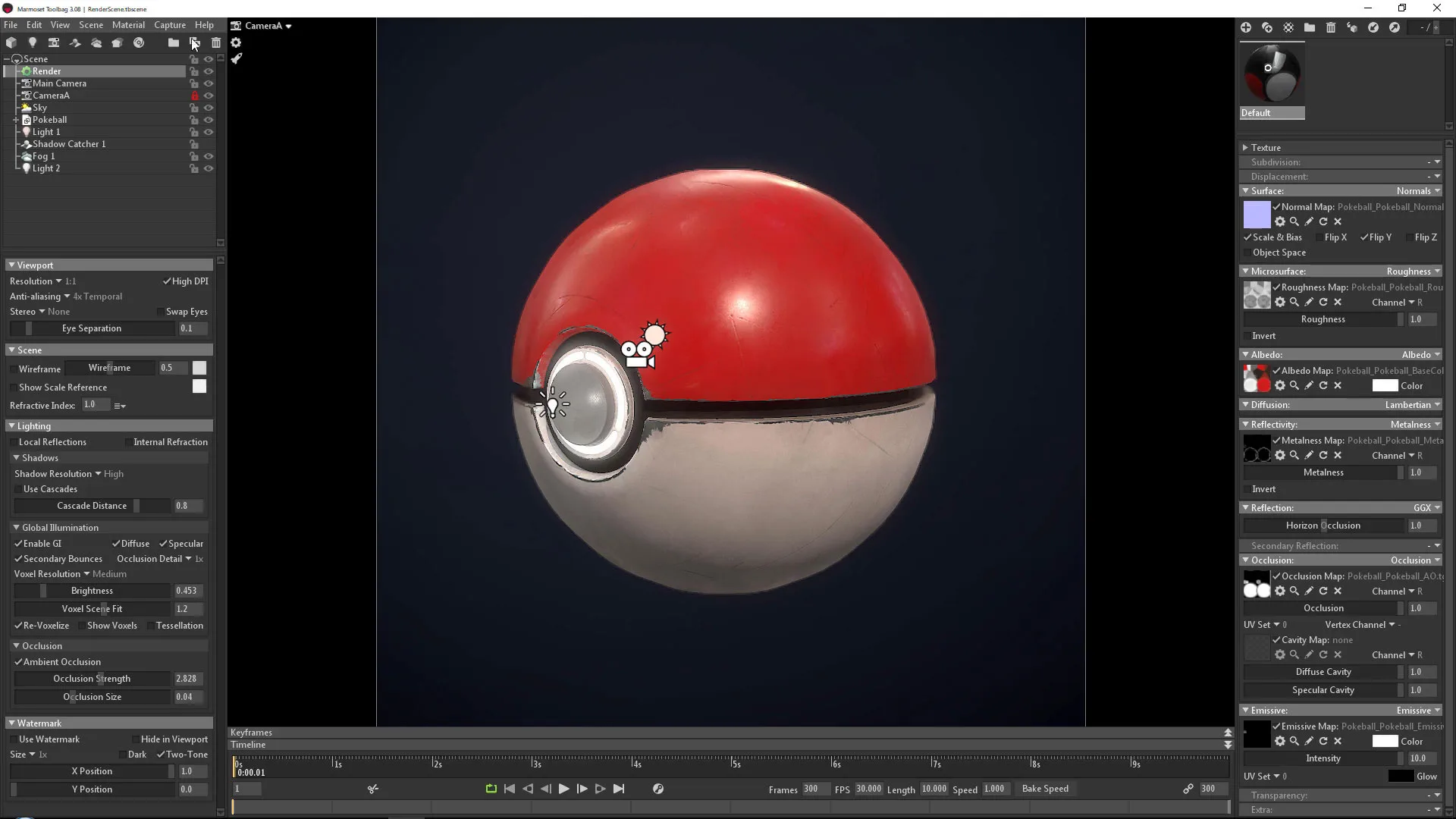The width and height of the screenshot is (1456, 819).
Task: Open the View menu
Action: click(60, 25)
